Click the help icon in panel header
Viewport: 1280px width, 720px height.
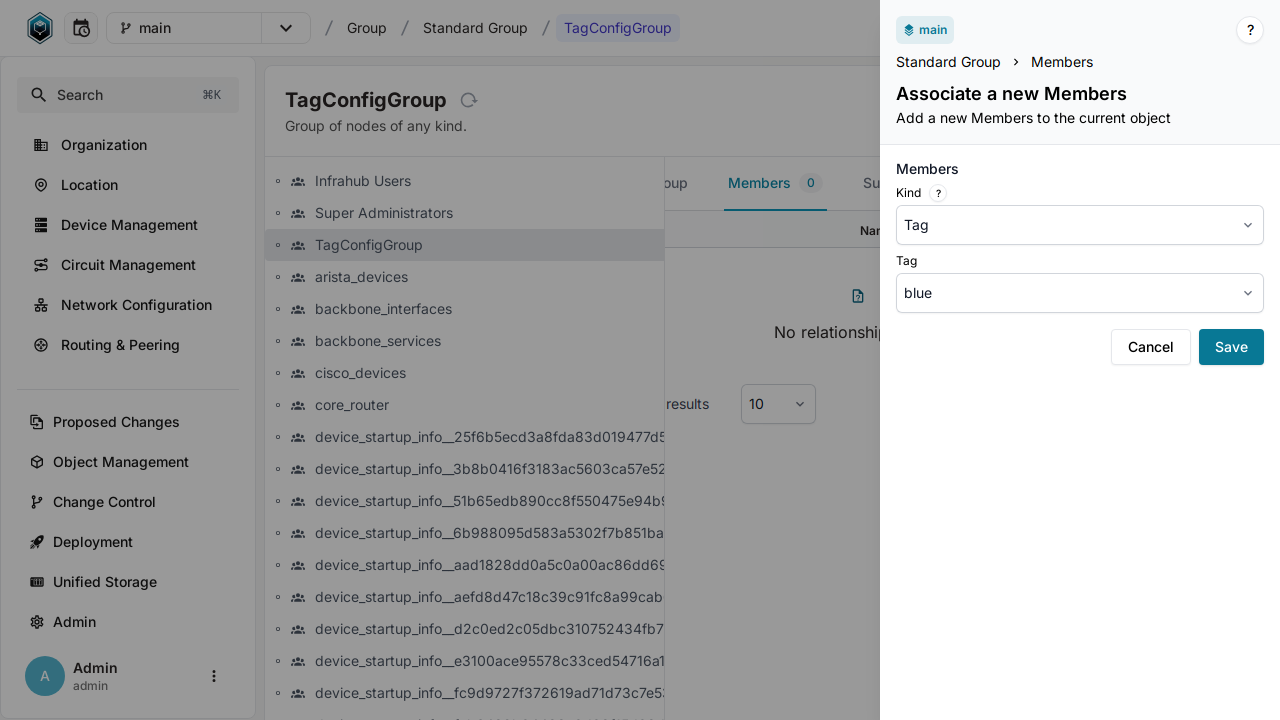coord(1249,30)
